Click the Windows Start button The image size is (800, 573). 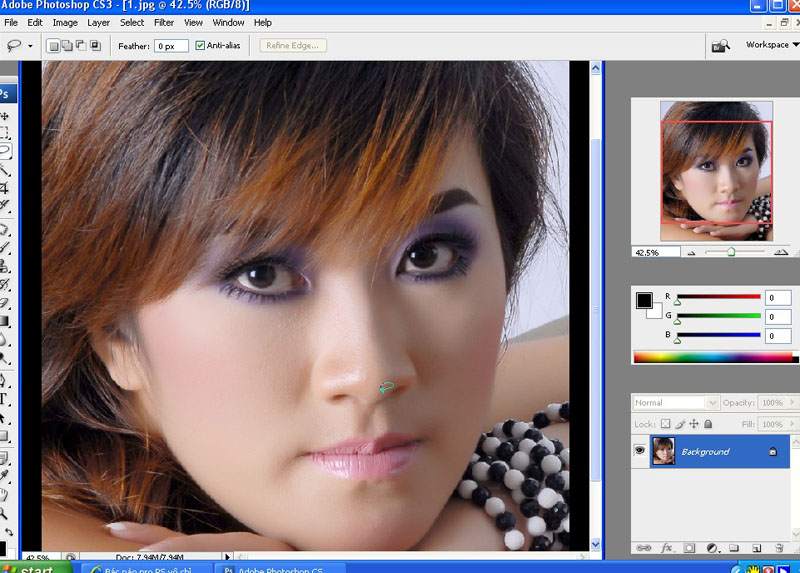pos(35,567)
